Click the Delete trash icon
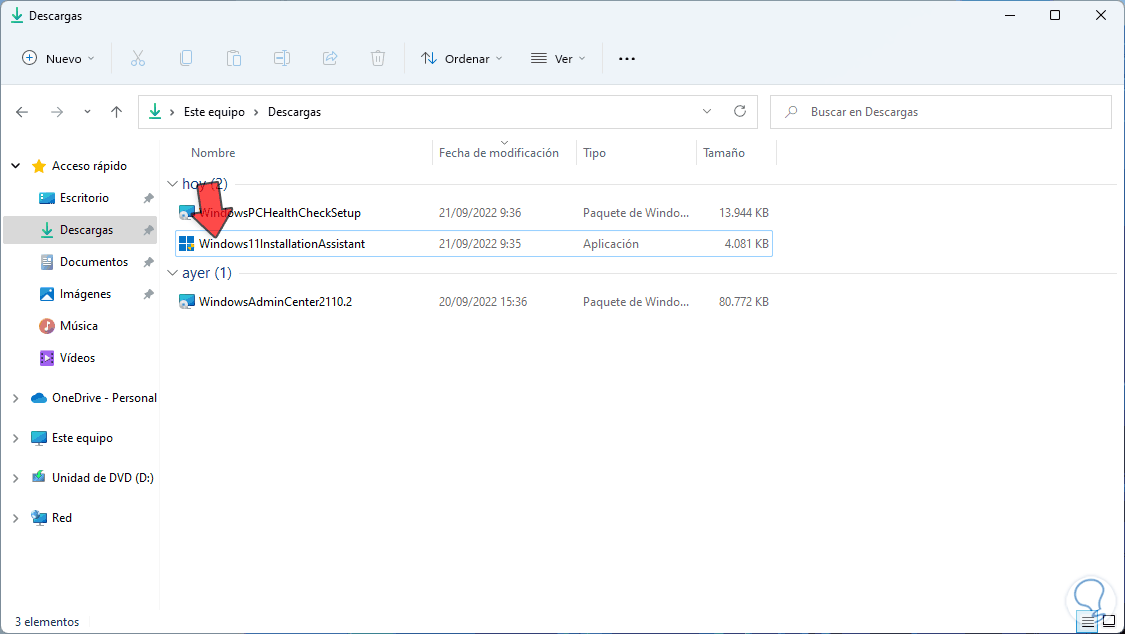The height and width of the screenshot is (634, 1125). pyautogui.click(x=378, y=59)
